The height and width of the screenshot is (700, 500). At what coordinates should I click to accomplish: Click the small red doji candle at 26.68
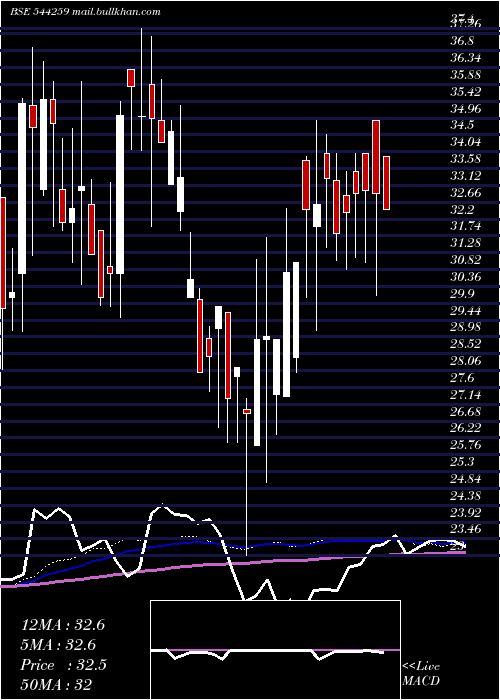click(x=247, y=411)
